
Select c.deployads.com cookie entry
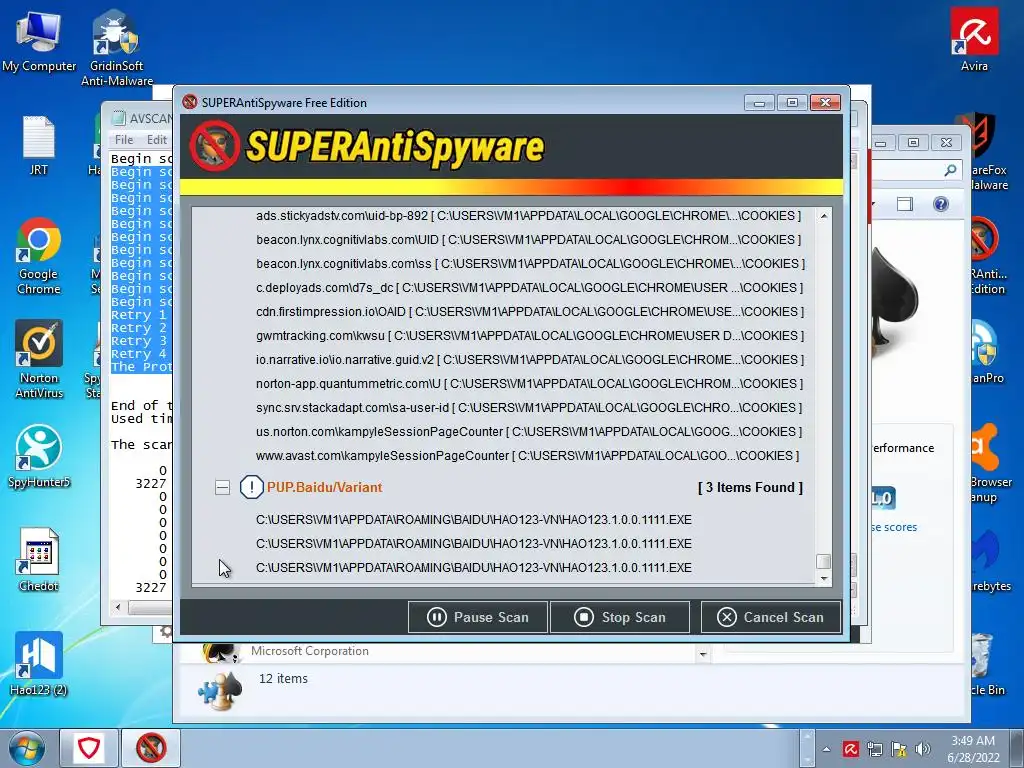(x=529, y=288)
